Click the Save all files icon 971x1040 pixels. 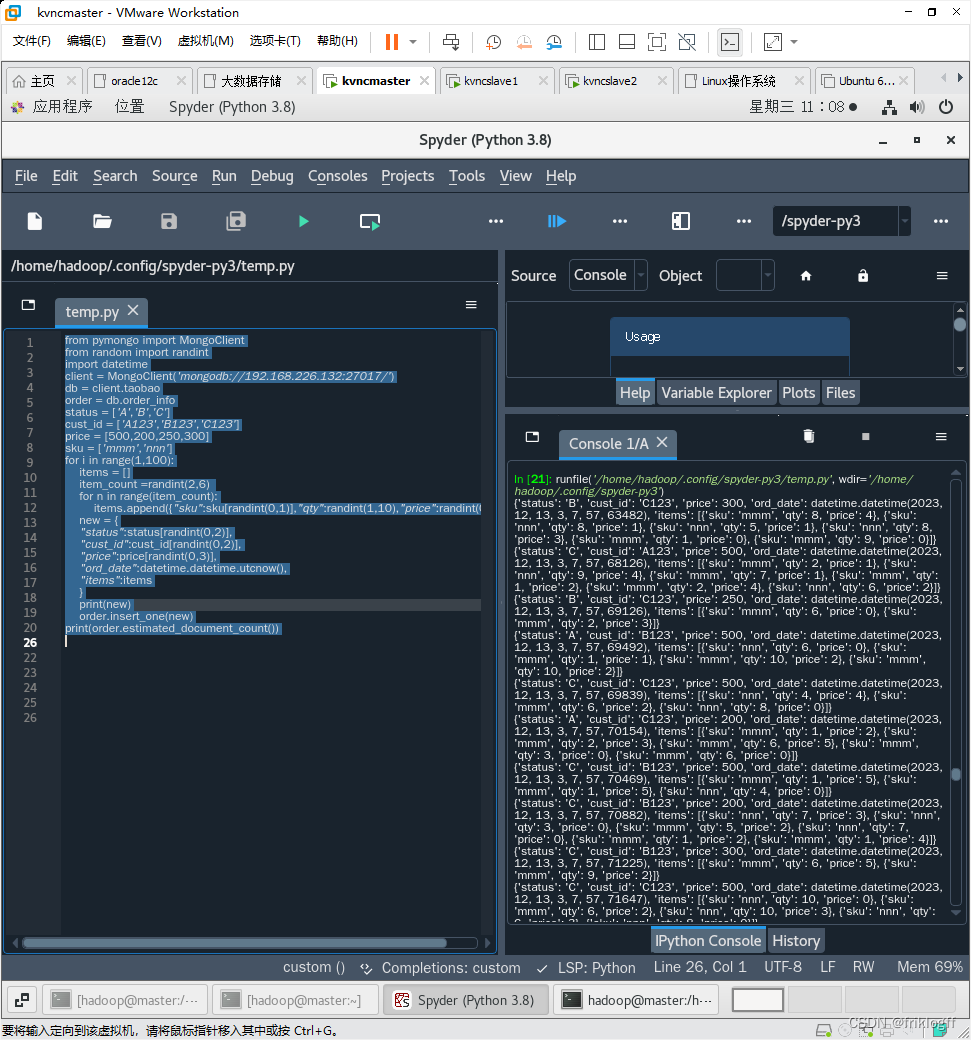[x=237, y=221]
